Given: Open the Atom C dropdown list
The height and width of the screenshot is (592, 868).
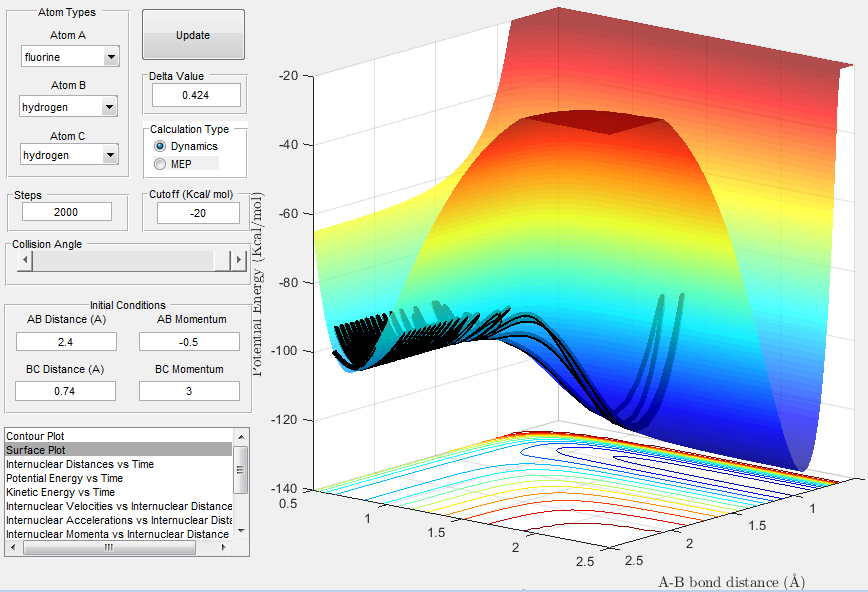Looking at the screenshot, I should (110, 155).
